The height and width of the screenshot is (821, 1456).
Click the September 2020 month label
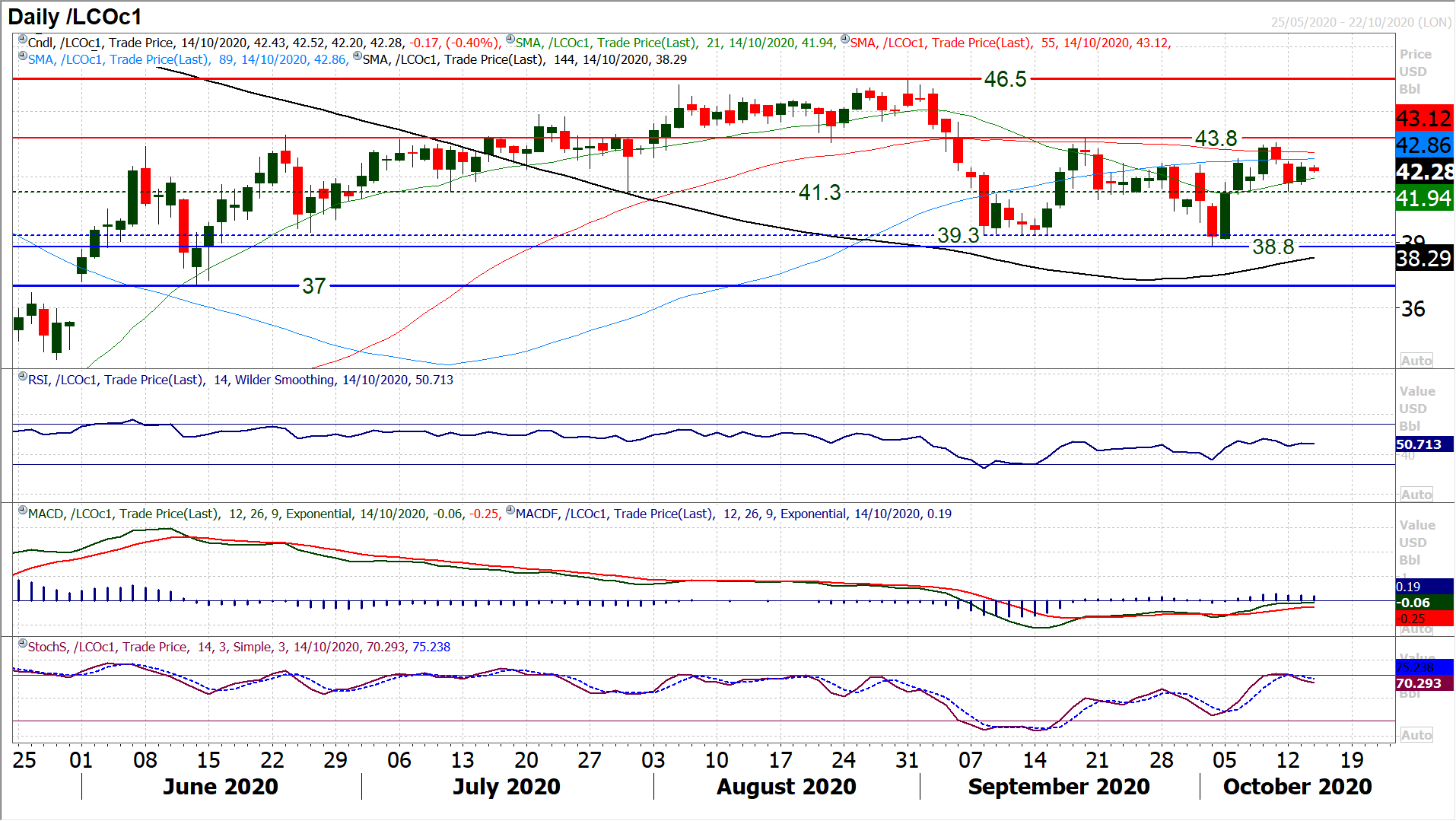pyautogui.click(x=1059, y=787)
